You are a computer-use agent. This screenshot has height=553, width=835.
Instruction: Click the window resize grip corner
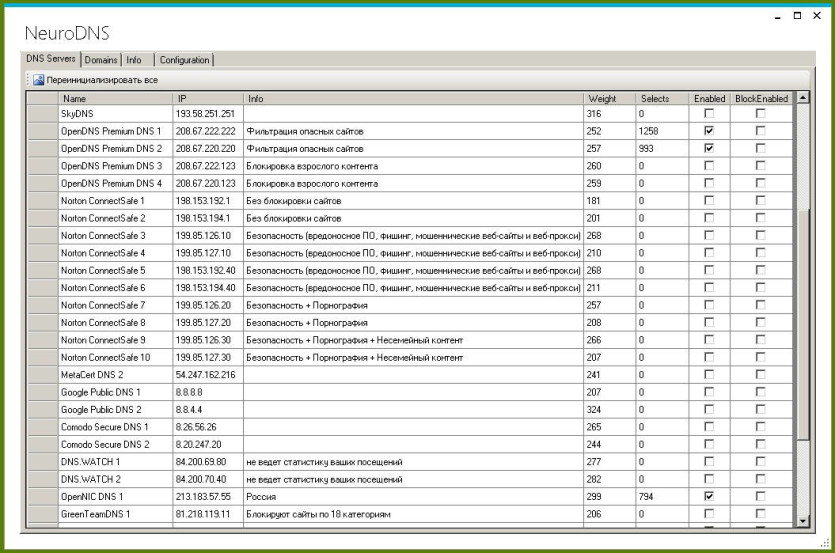click(x=825, y=543)
